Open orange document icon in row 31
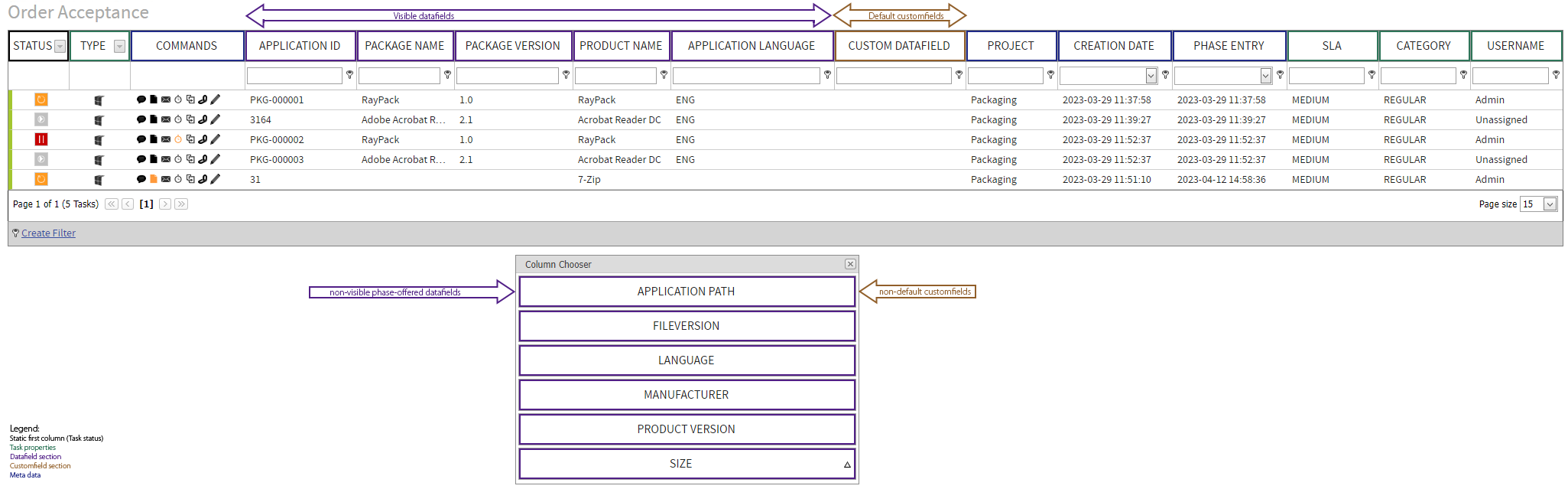 coord(154,179)
